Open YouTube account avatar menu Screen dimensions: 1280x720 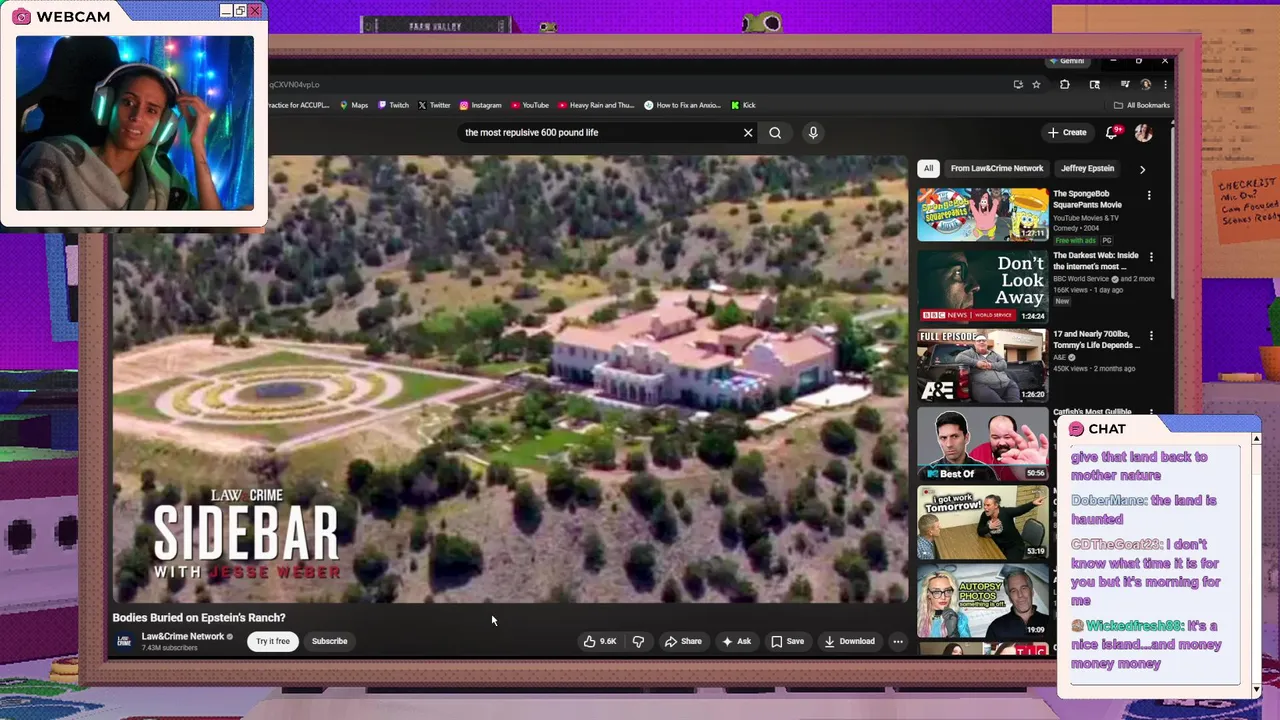(x=1143, y=132)
